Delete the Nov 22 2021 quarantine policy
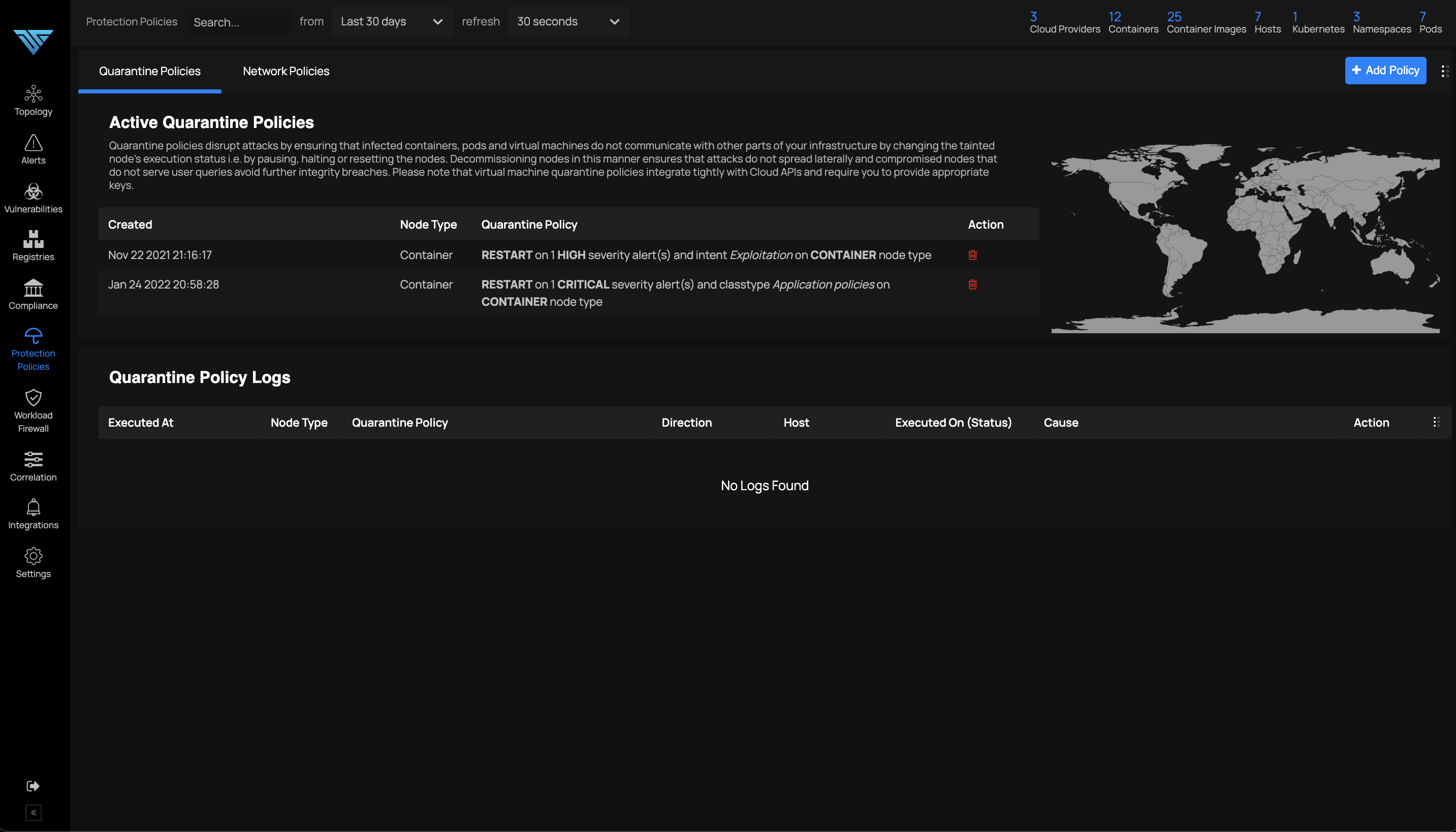The image size is (1456, 832). coord(972,255)
